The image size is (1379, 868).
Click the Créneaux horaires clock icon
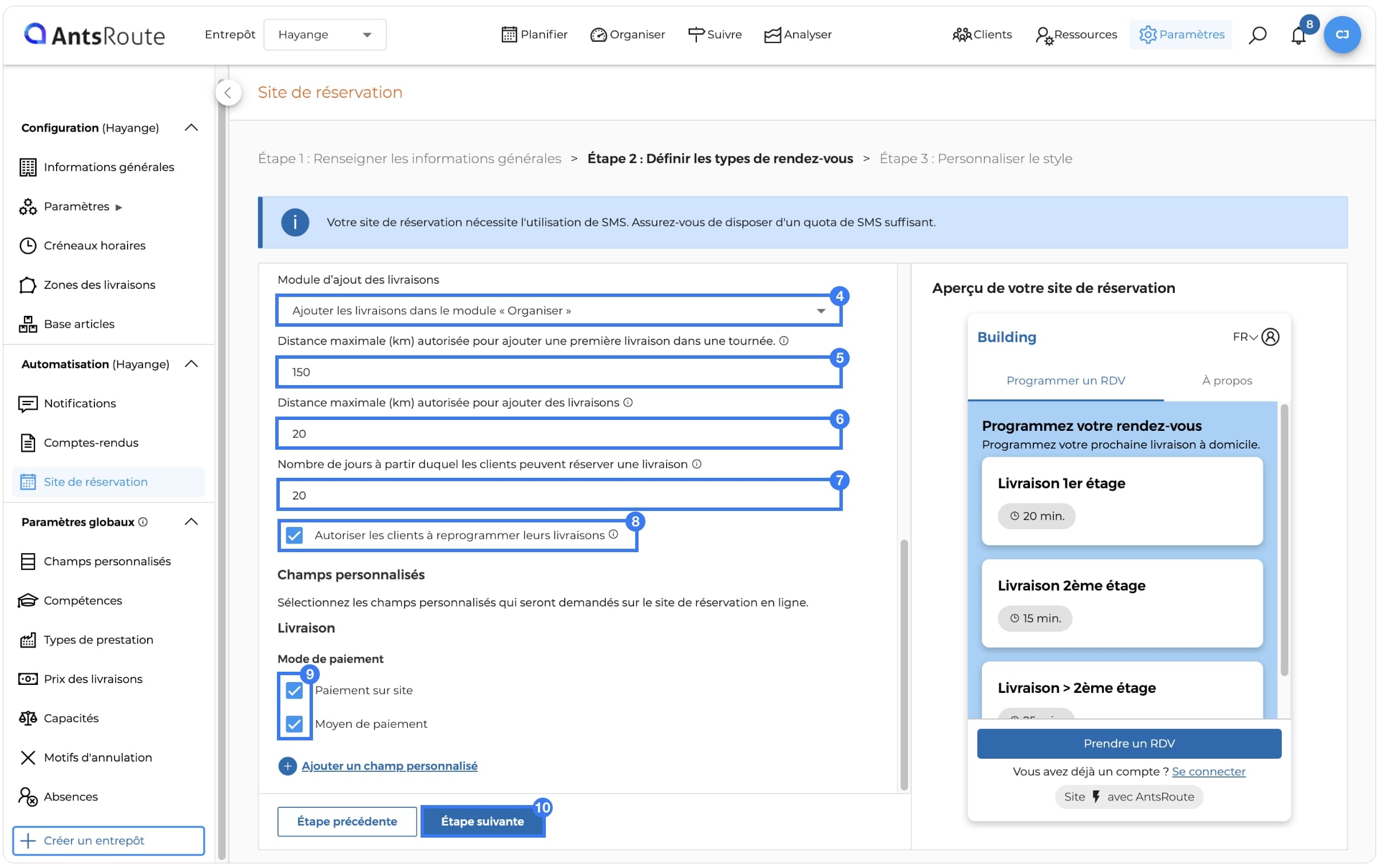27,245
